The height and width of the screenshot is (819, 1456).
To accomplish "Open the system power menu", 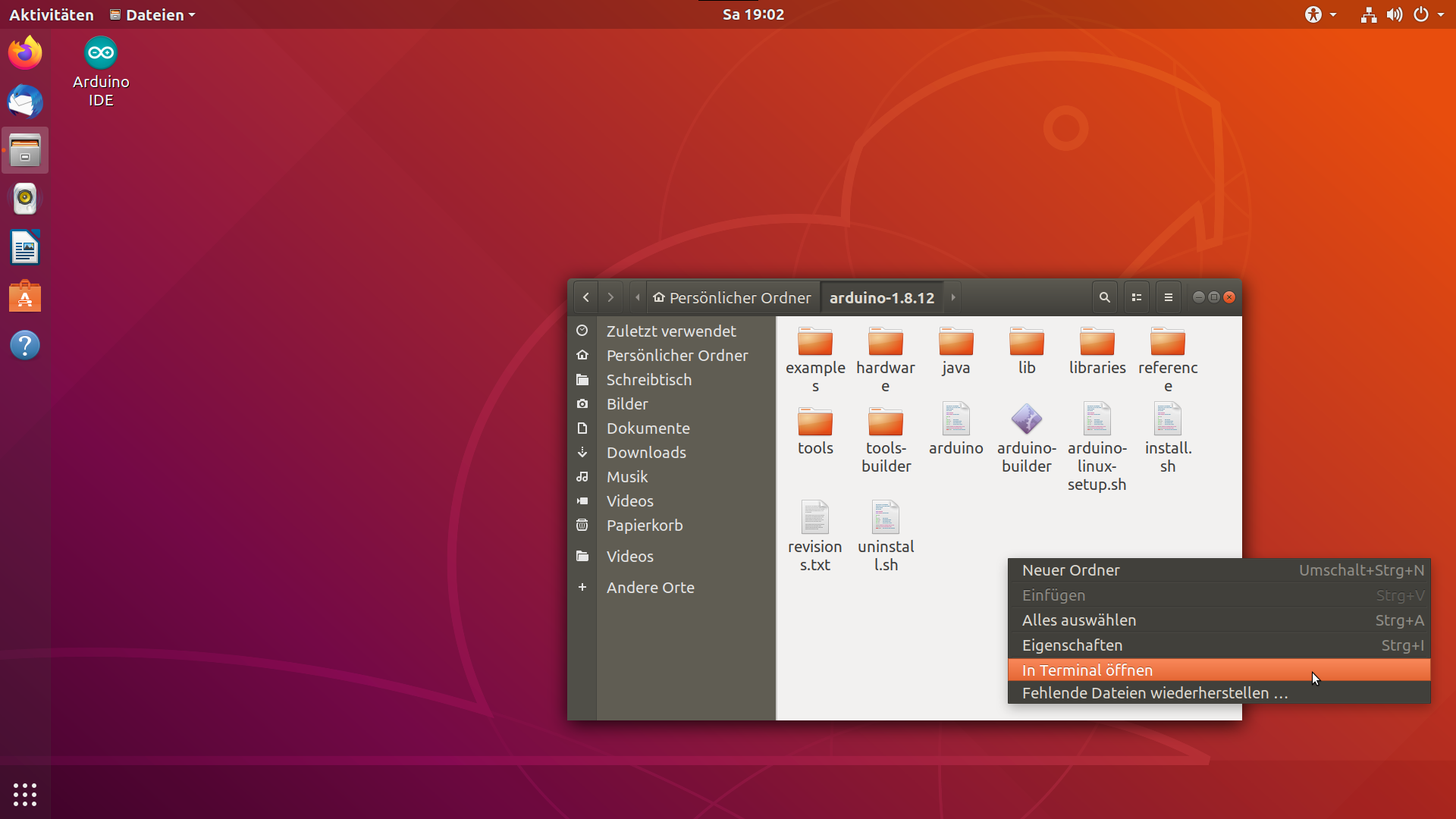I will coord(1429,14).
